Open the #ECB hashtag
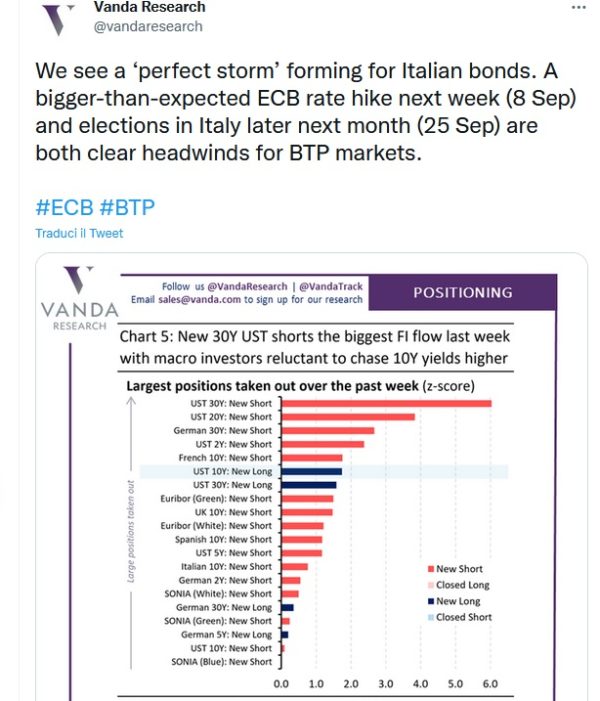Screen dimensions: 600x701 pos(64,207)
